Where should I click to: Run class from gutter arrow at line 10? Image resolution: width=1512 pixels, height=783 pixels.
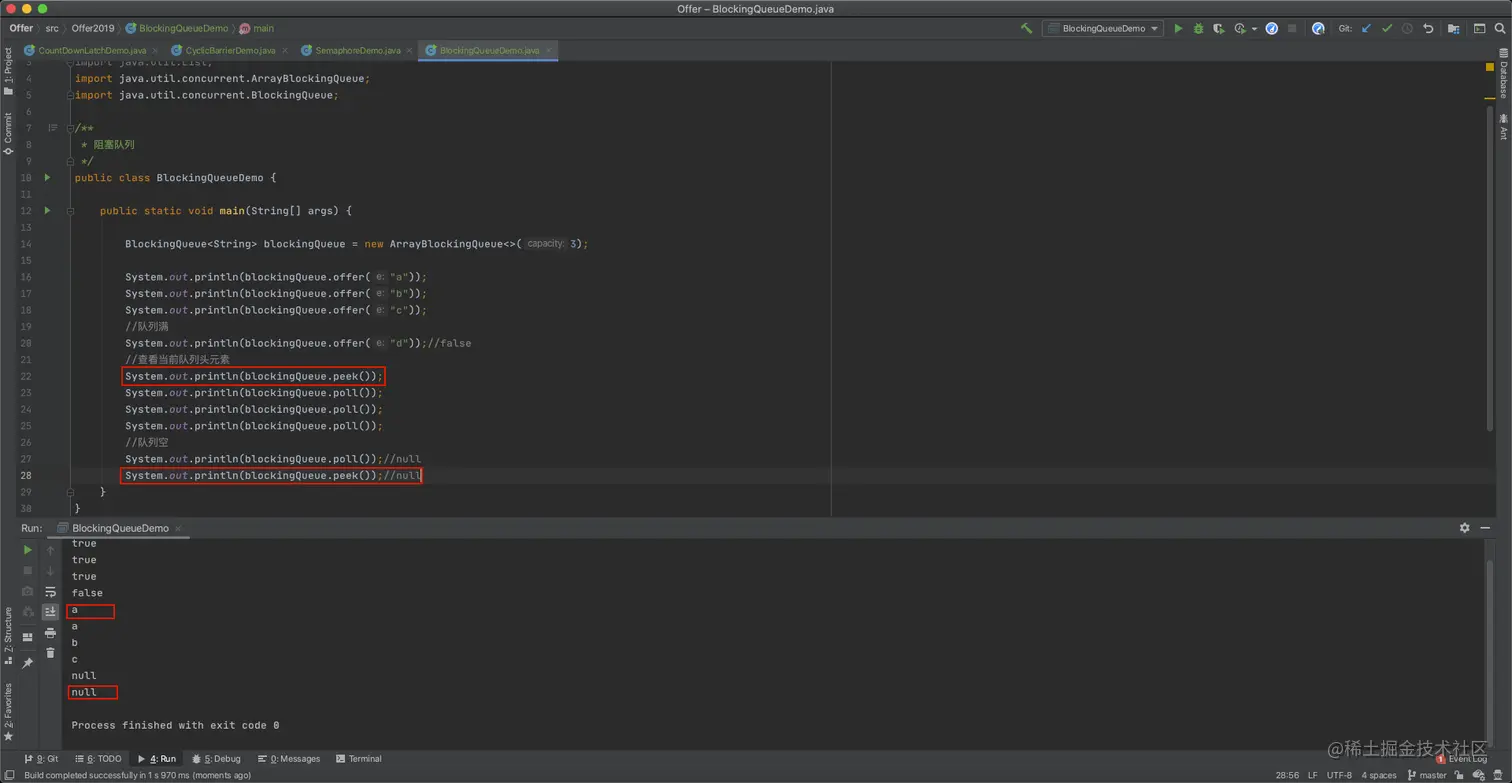(47, 178)
